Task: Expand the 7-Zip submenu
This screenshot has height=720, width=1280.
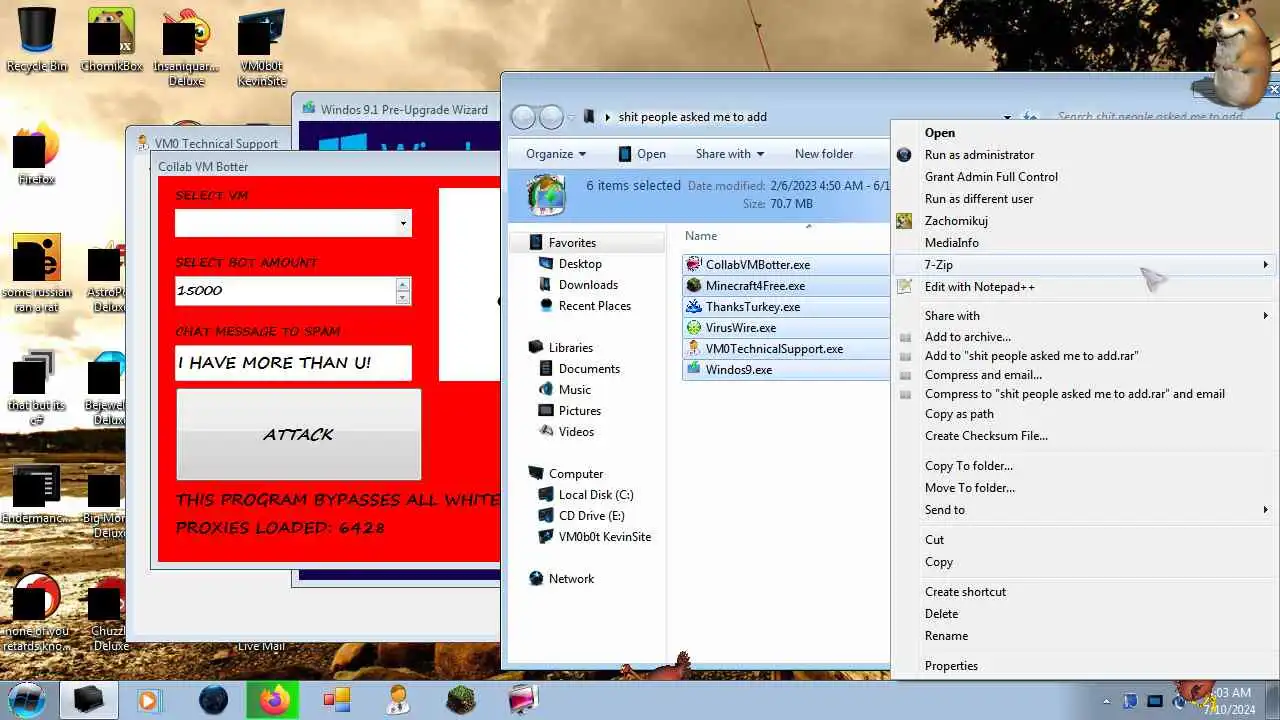Action: click(1084, 265)
